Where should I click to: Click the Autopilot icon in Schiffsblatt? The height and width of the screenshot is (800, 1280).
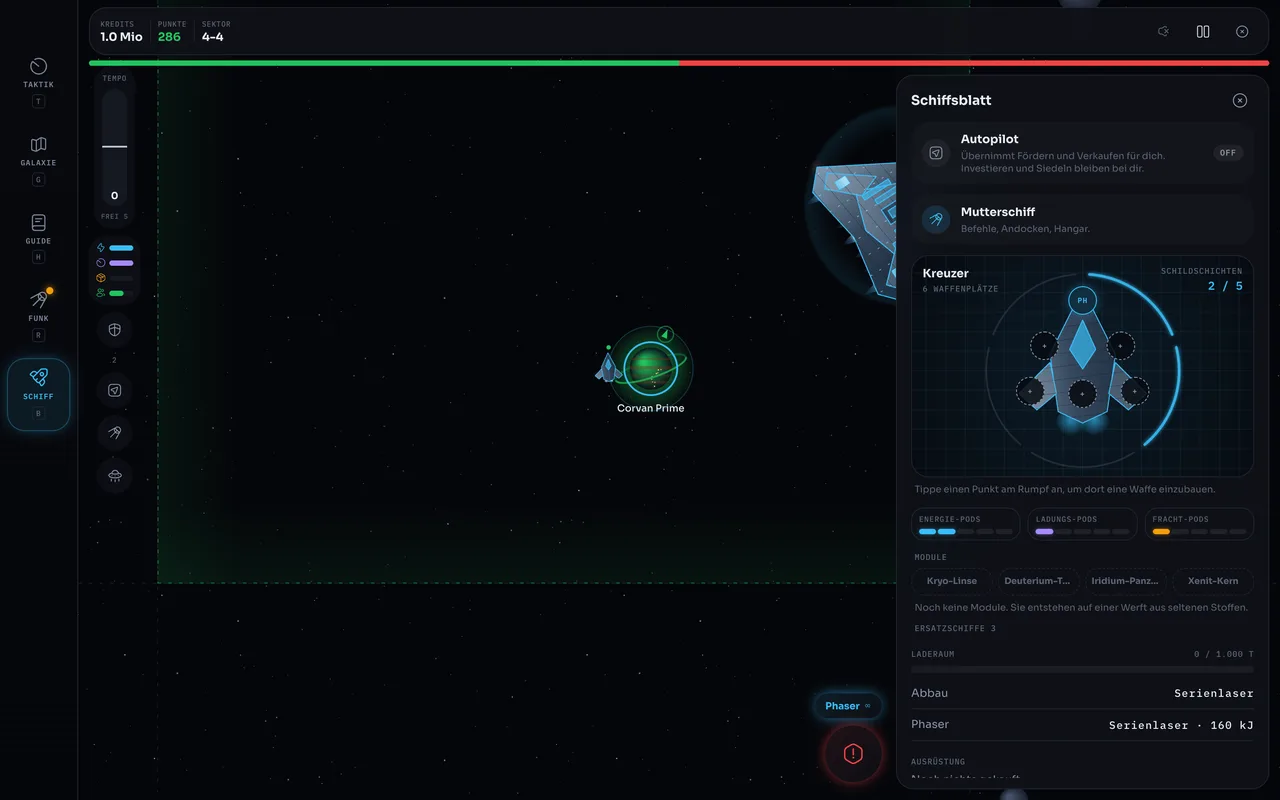coord(936,153)
